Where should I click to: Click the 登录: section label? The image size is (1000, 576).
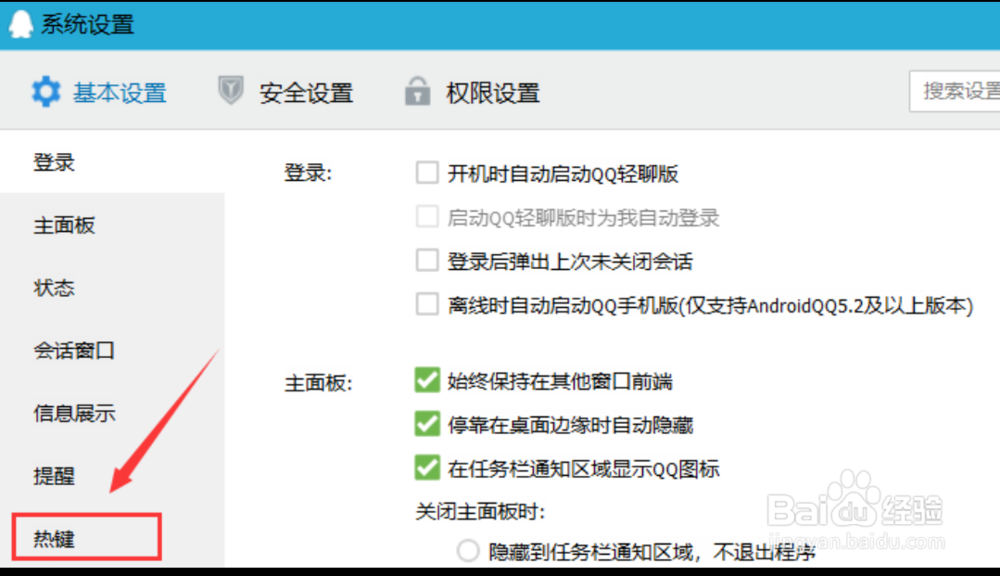[308, 173]
